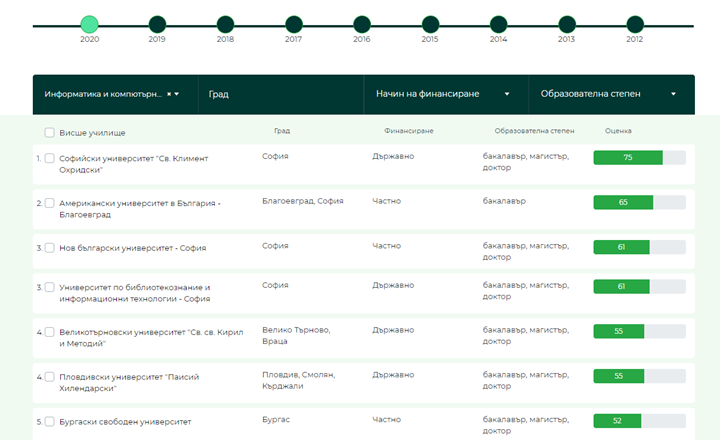Select the Бургаски свободен университет checkbox
Screen dimensions: 720x440
pyautogui.click(x=50, y=422)
